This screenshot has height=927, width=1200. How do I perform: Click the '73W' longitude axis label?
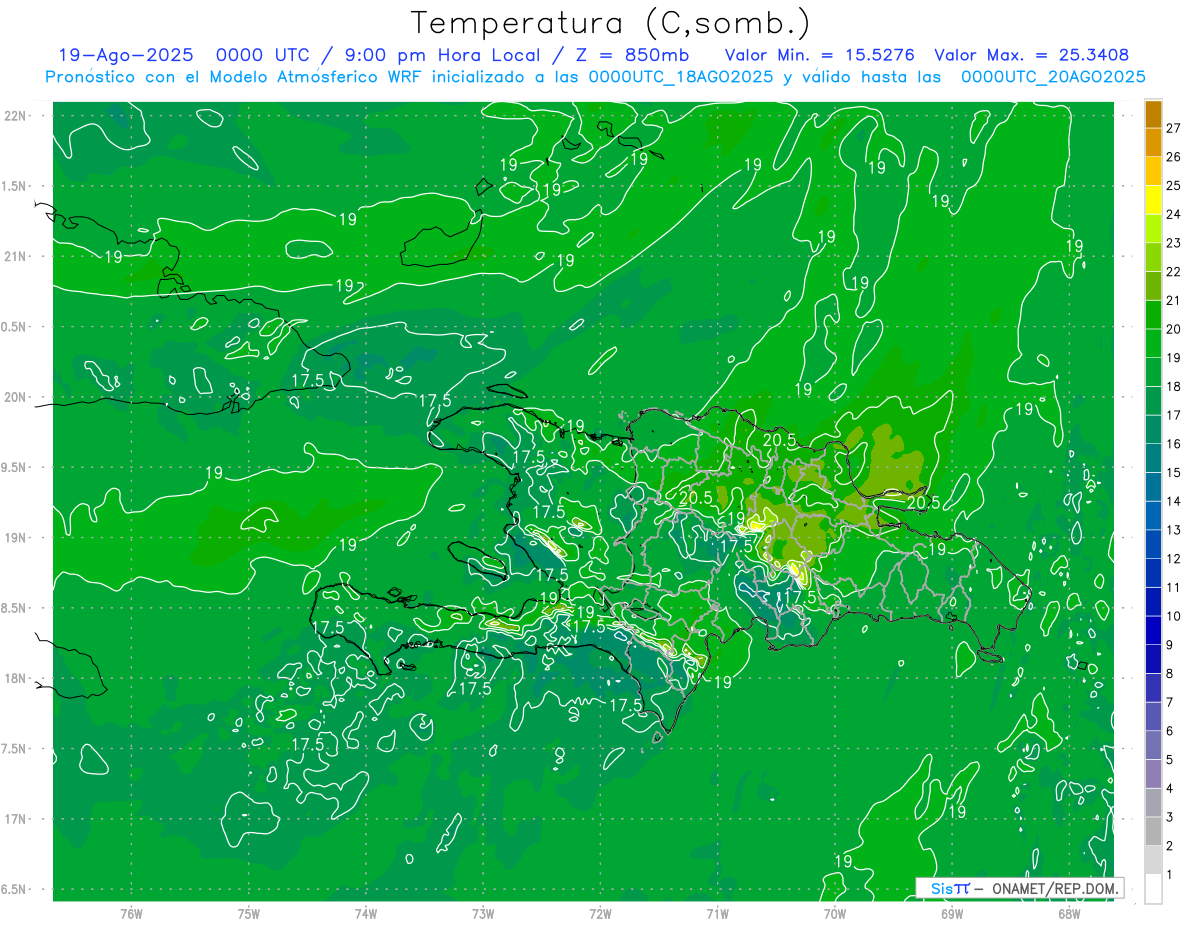point(483,914)
